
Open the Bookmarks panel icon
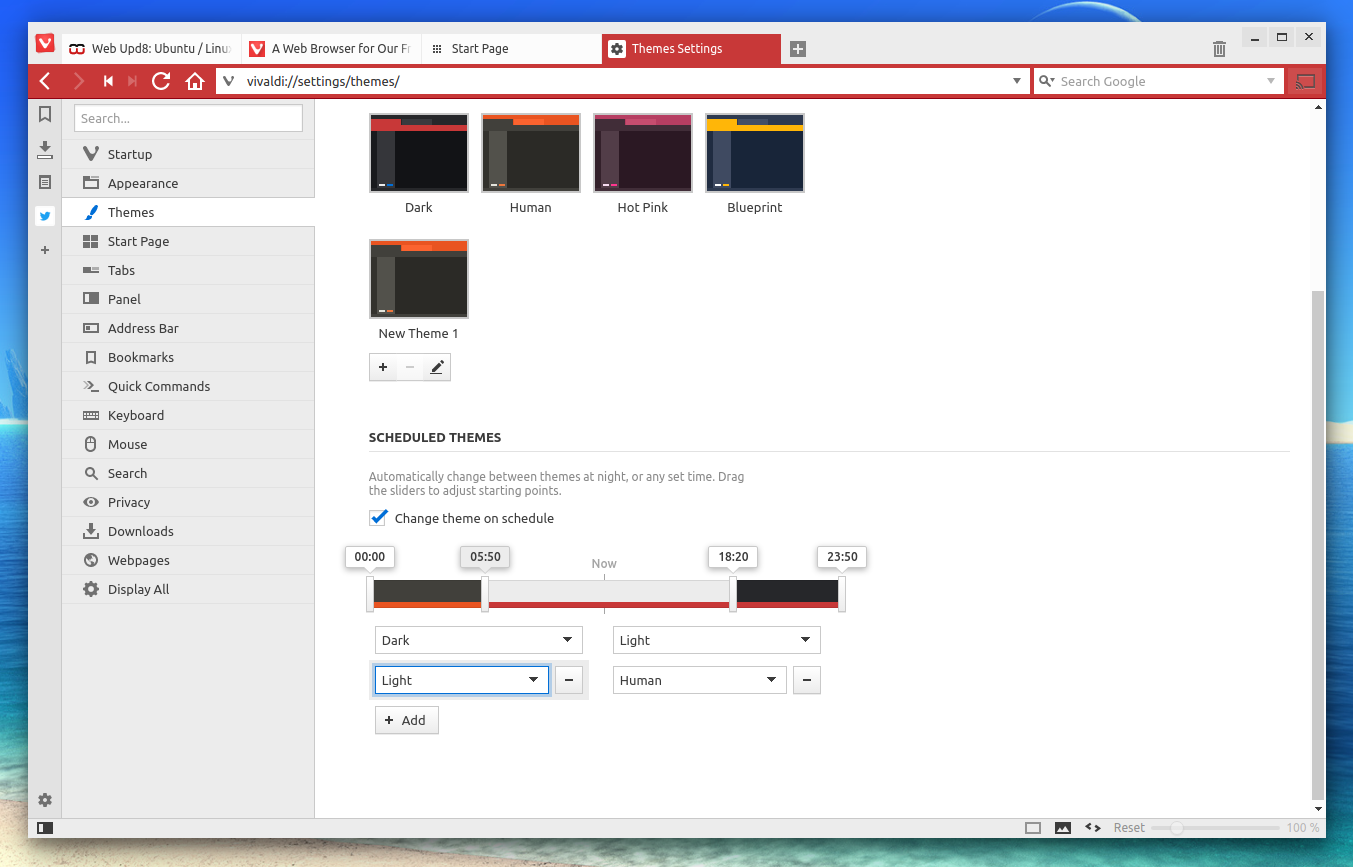tap(45, 115)
